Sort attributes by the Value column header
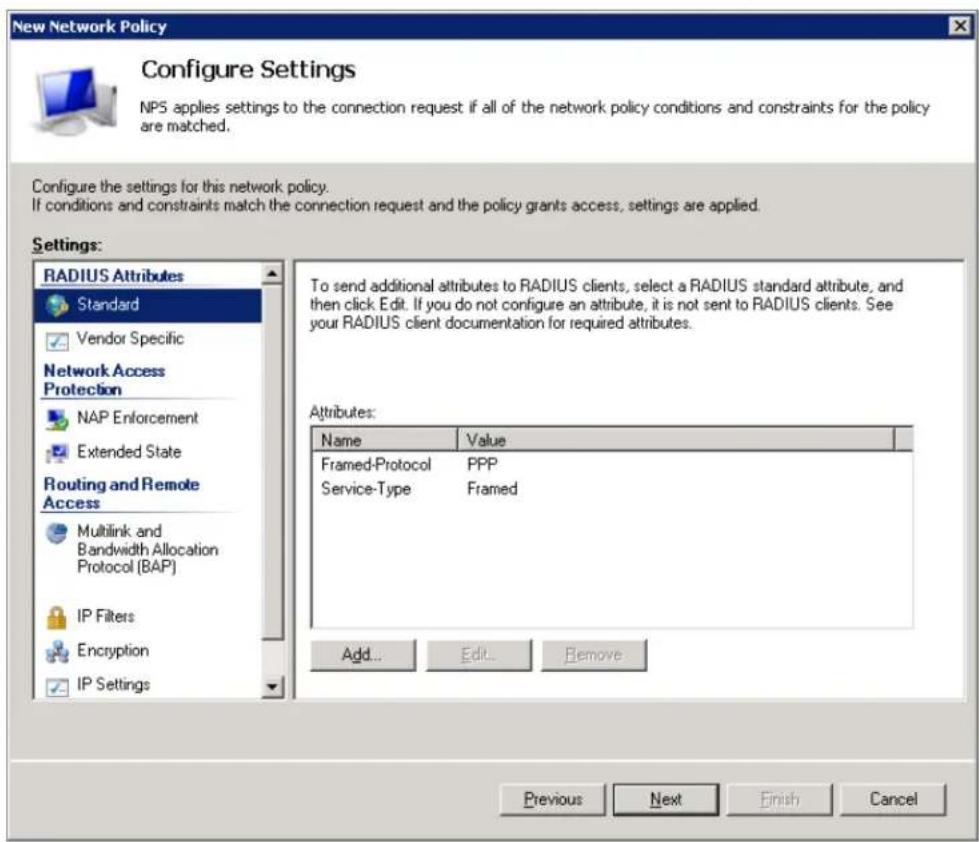The height and width of the screenshot is (842, 979). (676, 440)
